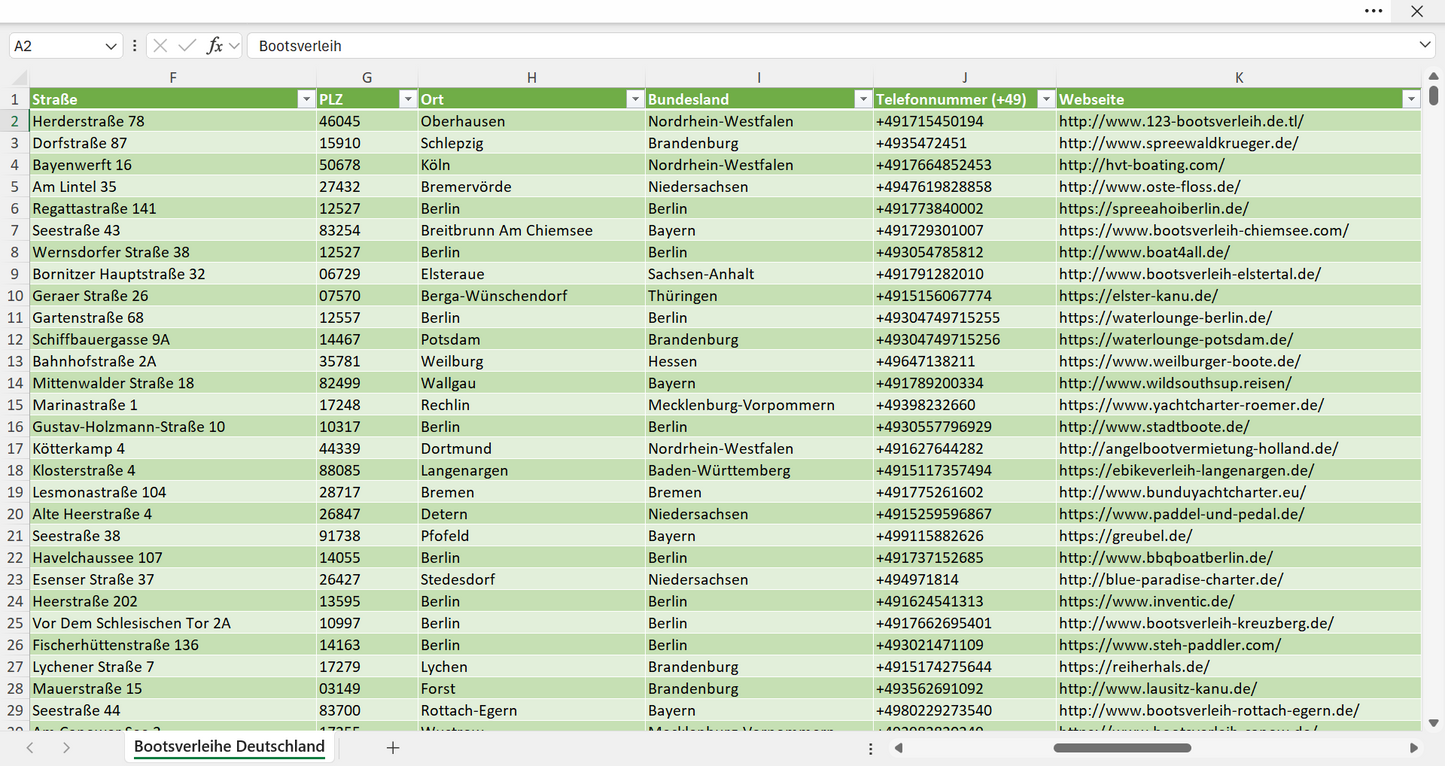Open link http://hvt-boating.com/
This screenshot has width=1445, height=766.
1141,165
